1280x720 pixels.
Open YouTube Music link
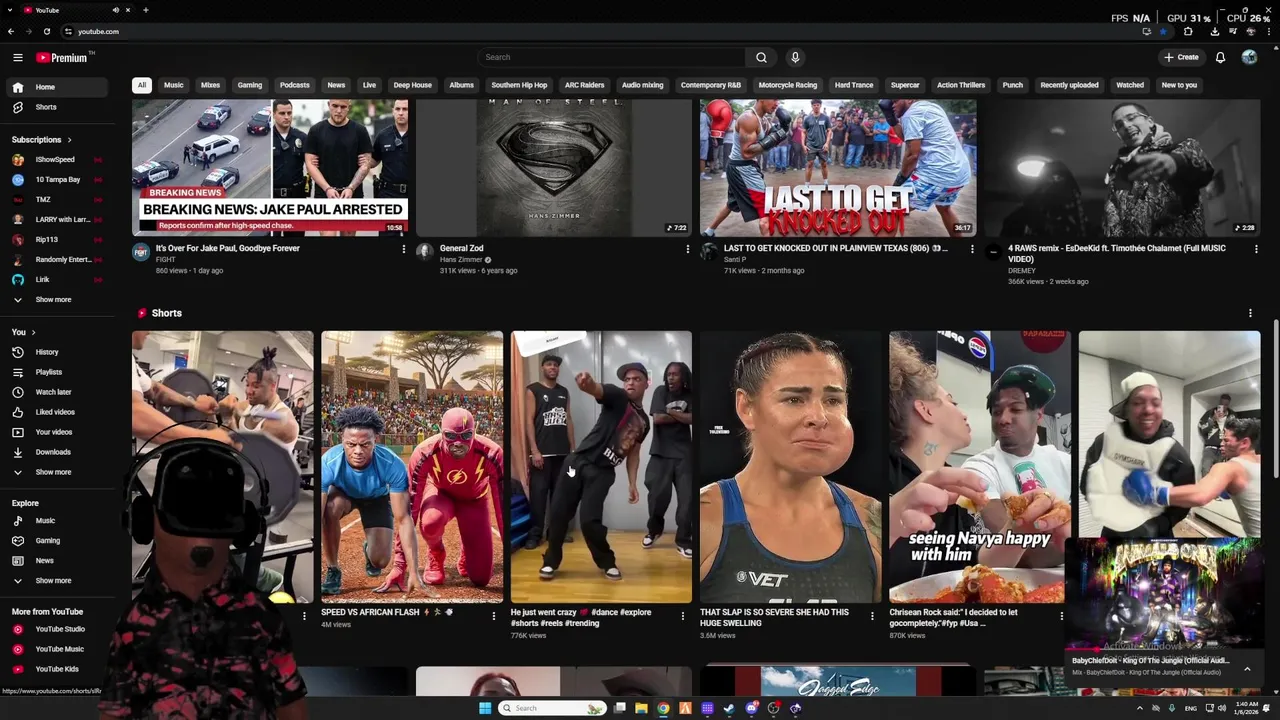(55, 649)
